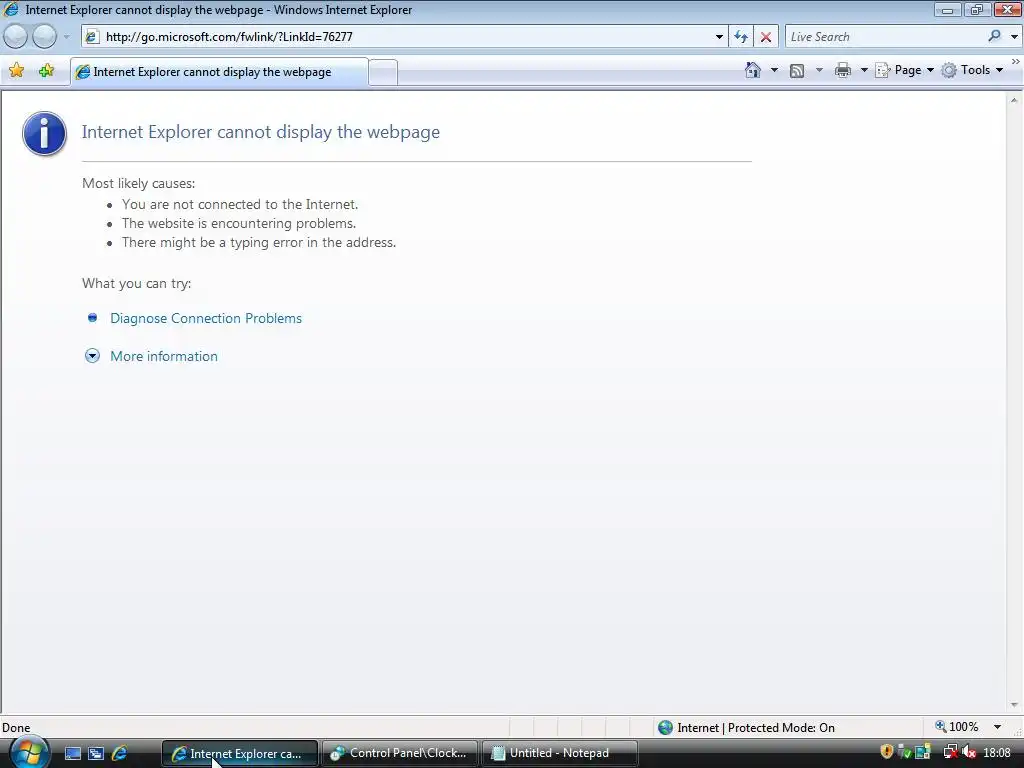Open a new blank tab
Viewport: 1024px width, 768px height.
(x=383, y=72)
